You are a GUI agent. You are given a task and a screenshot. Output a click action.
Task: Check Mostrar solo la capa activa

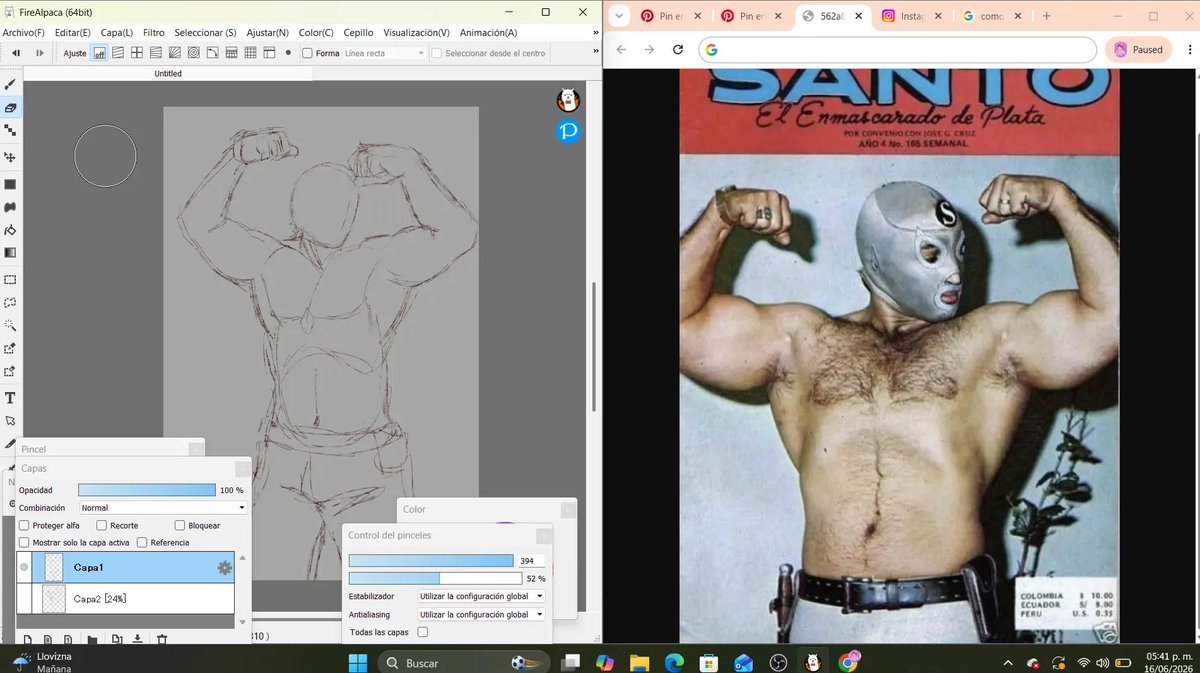click(25, 542)
